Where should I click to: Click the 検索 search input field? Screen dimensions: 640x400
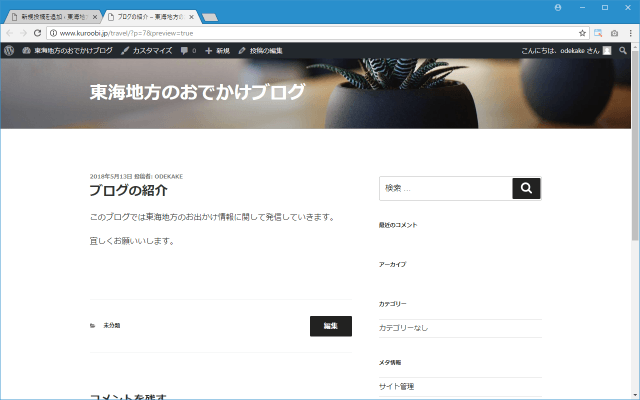pos(446,188)
